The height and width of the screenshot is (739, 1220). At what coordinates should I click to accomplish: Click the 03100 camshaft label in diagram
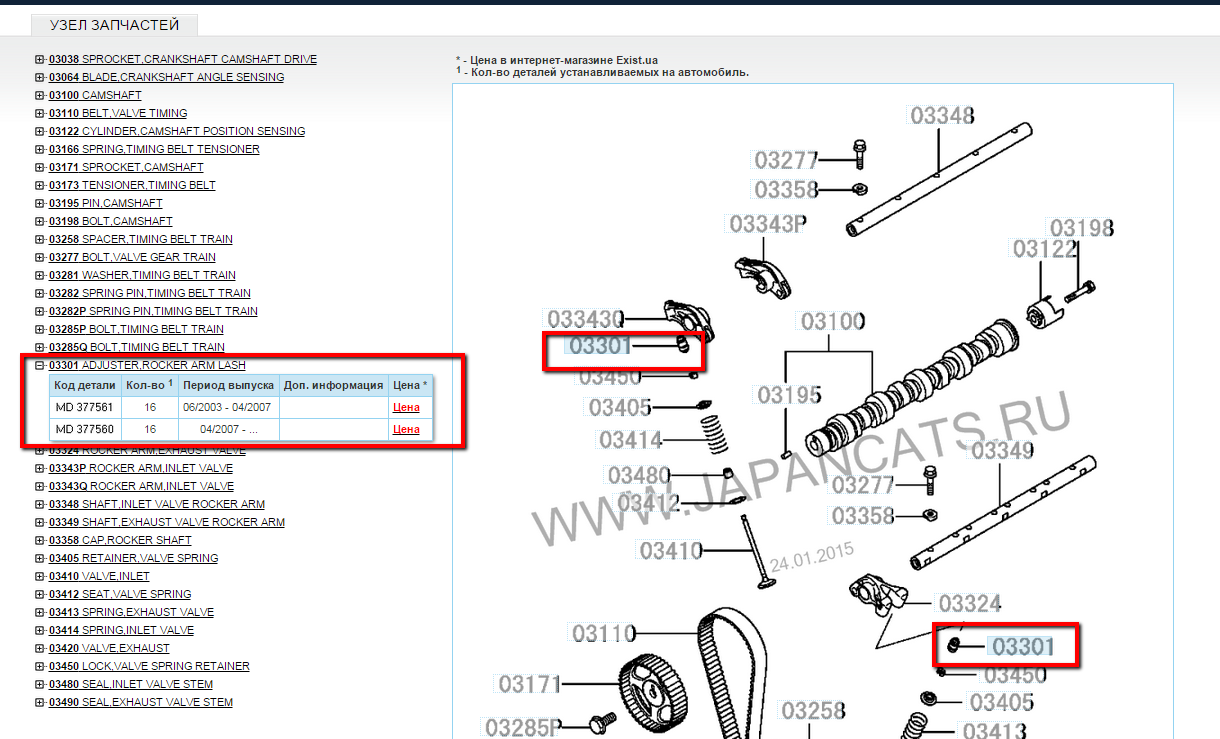pos(831,322)
